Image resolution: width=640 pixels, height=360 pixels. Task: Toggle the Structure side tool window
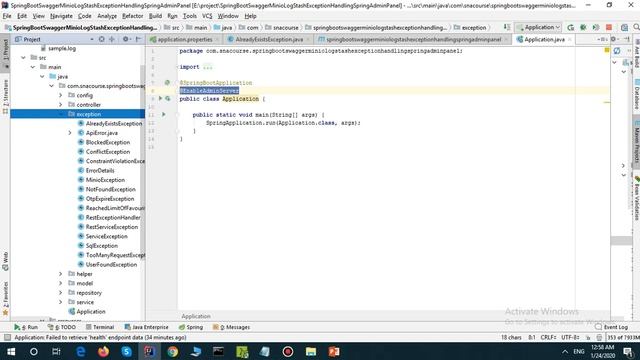tap(5, 97)
